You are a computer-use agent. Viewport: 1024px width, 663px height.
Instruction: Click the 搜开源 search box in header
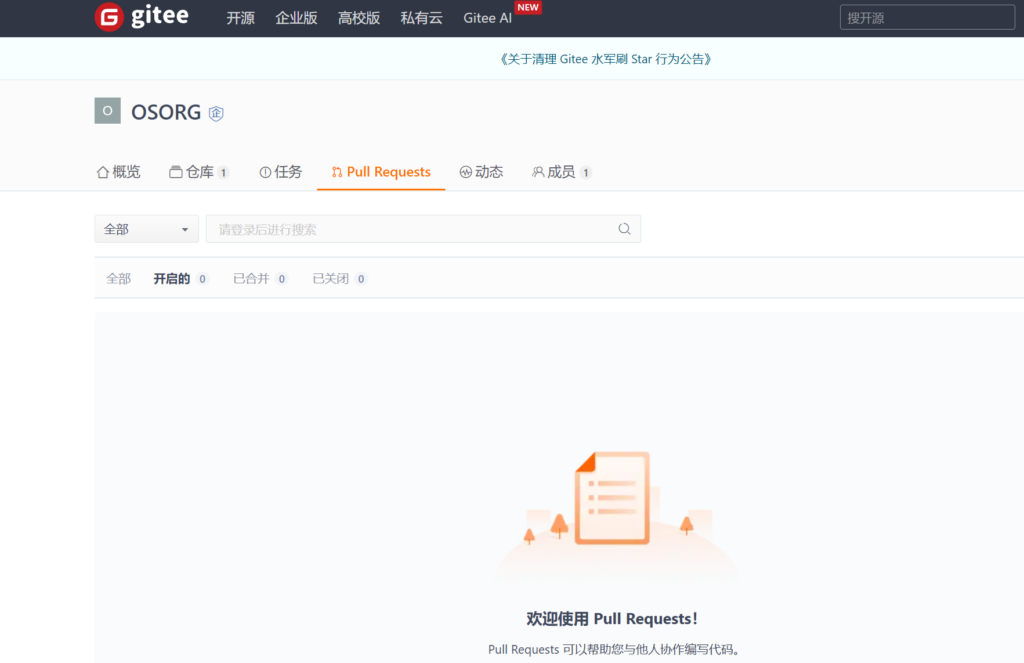927,18
